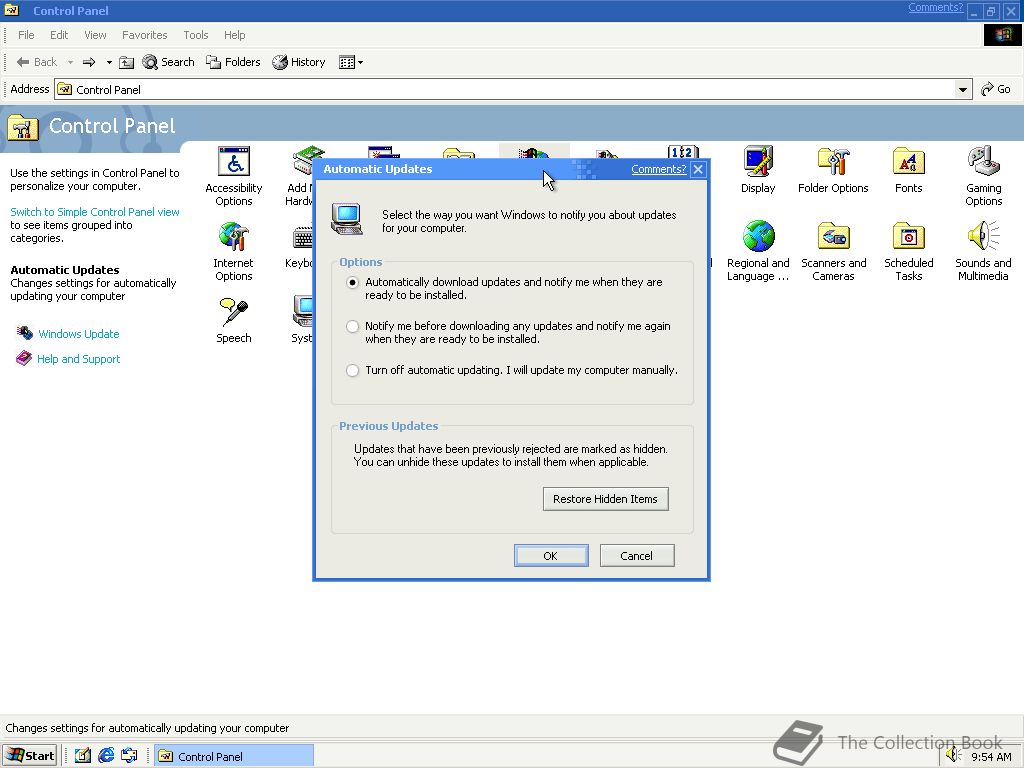This screenshot has height=768, width=1024.
Task: Close the Automatic Updates dialog
Action: click(698, 170)
